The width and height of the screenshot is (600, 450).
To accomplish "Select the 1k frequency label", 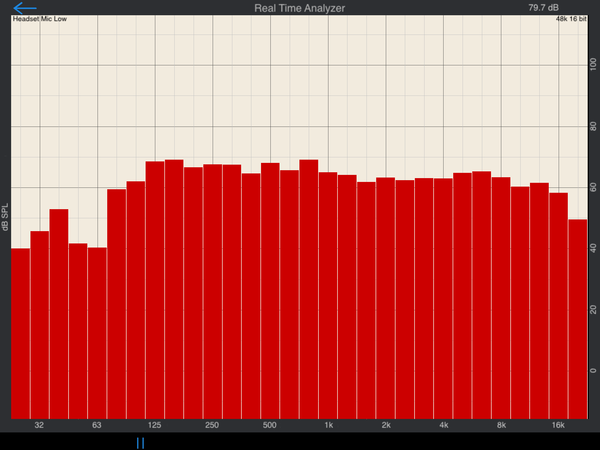I will 329,425.
